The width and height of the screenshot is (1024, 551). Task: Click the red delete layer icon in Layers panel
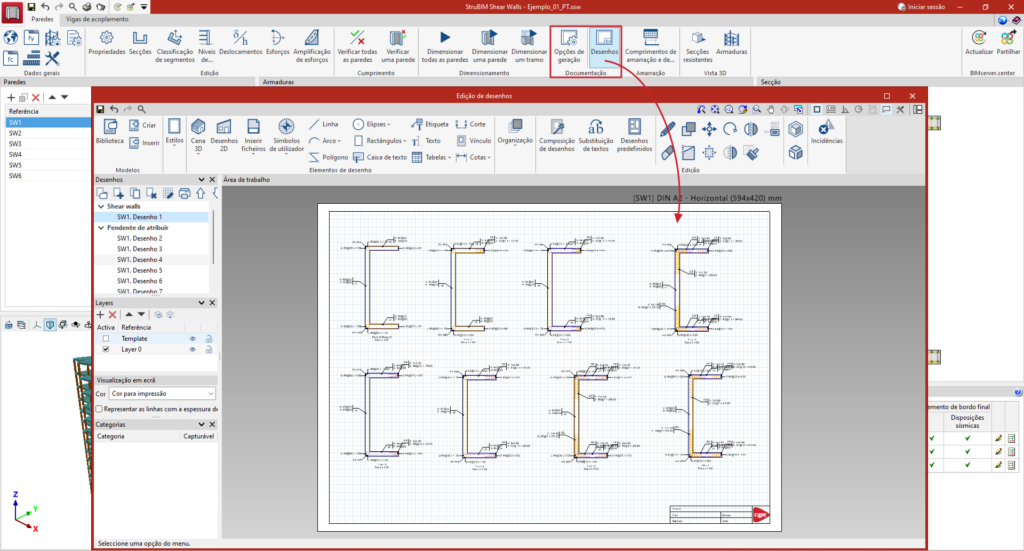[x=112, y=315]
